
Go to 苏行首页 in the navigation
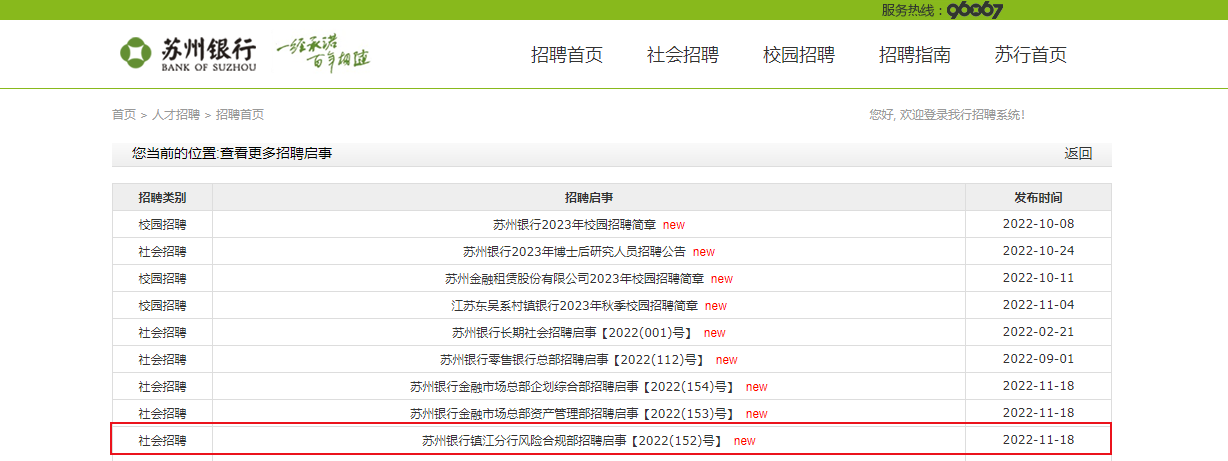click(x=1031, y=55)
